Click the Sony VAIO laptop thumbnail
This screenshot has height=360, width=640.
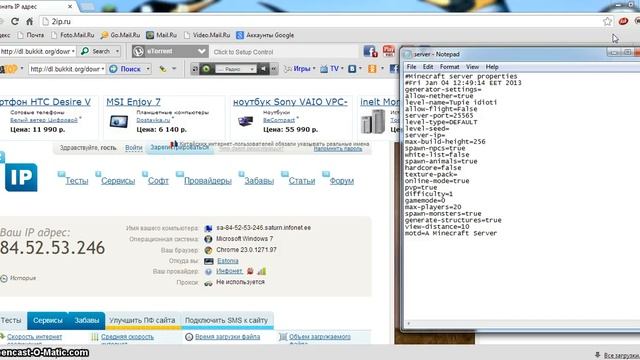(x=246, y=121)
